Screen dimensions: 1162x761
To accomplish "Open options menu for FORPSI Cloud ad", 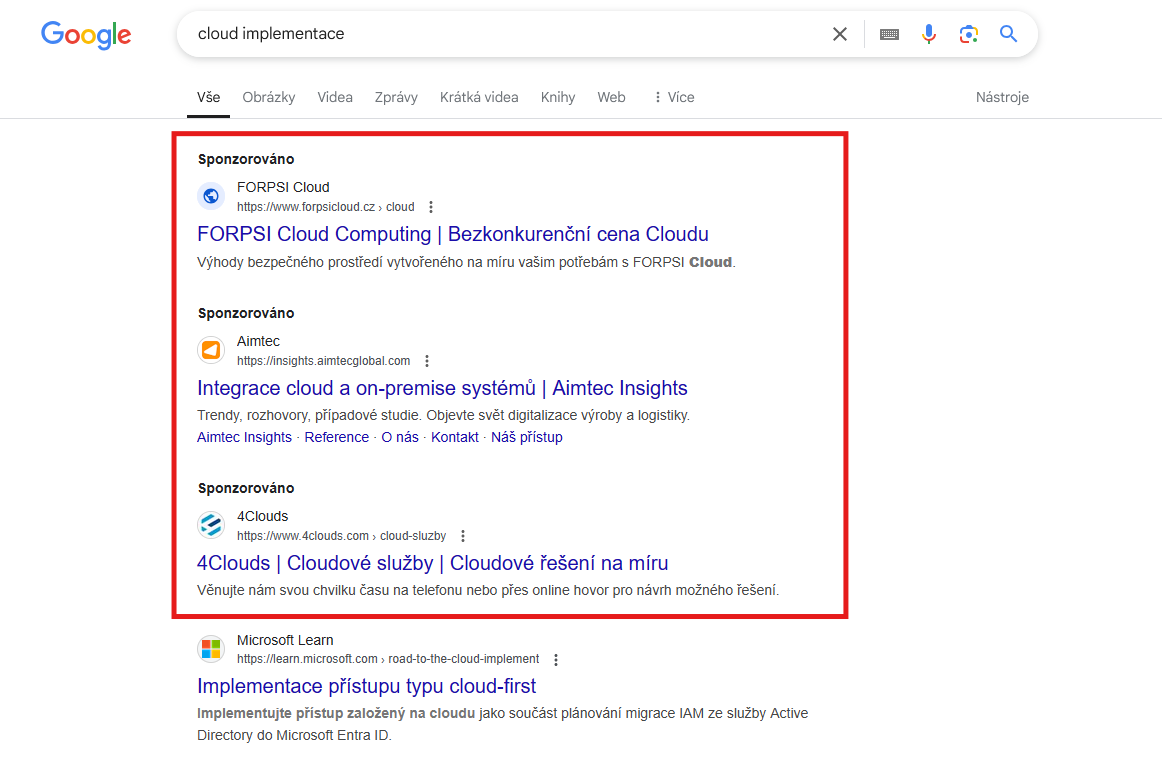I will (431, 207).
